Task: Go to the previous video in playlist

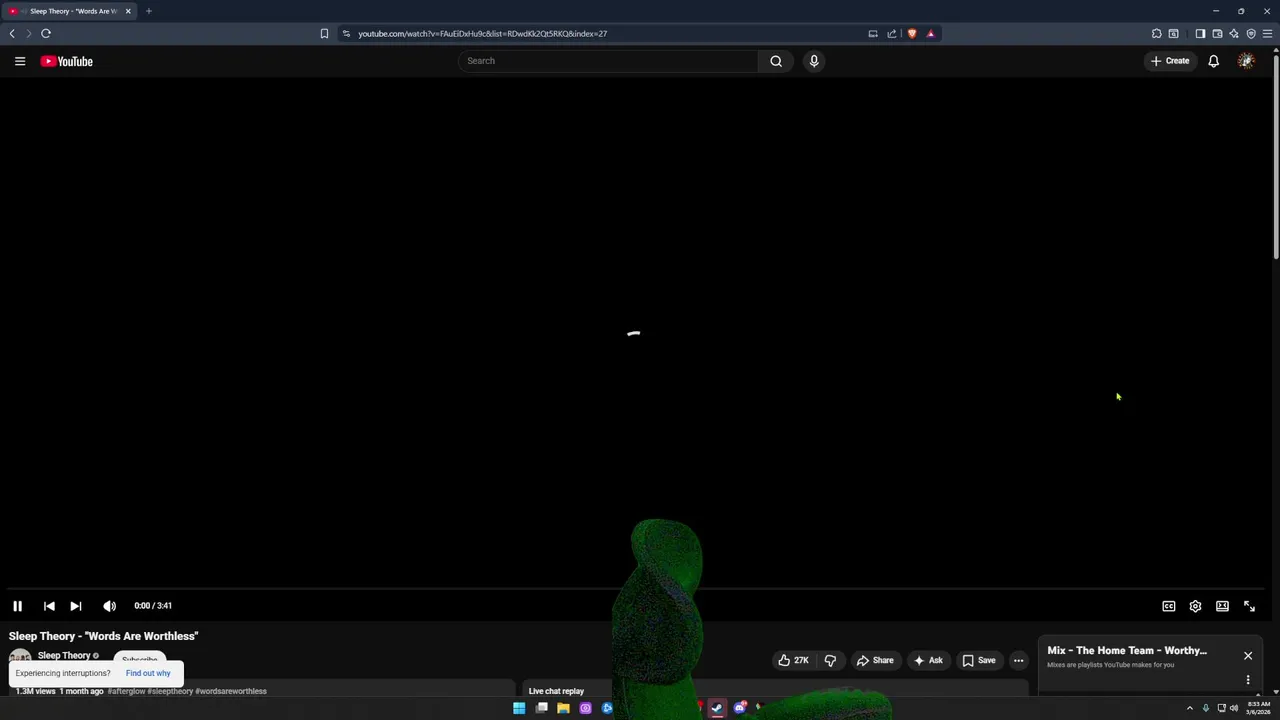Action: coord(49,606)
